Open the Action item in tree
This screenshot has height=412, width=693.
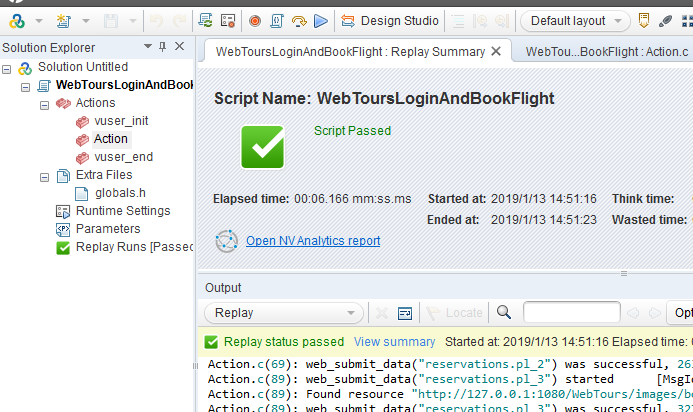[x=110, y=139]
